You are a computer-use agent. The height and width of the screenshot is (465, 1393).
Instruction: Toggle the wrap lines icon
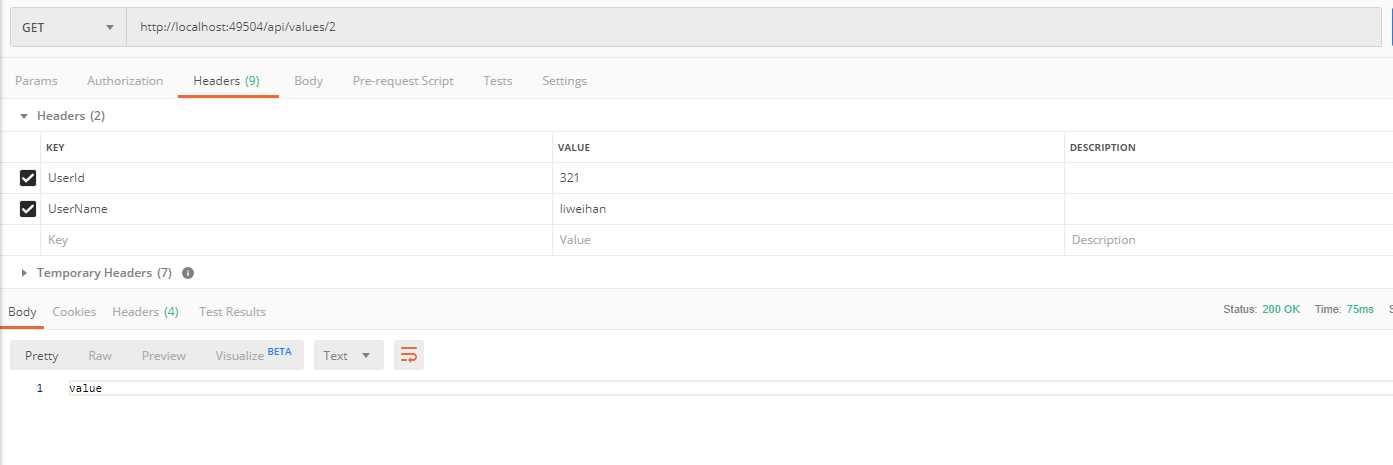408,355
